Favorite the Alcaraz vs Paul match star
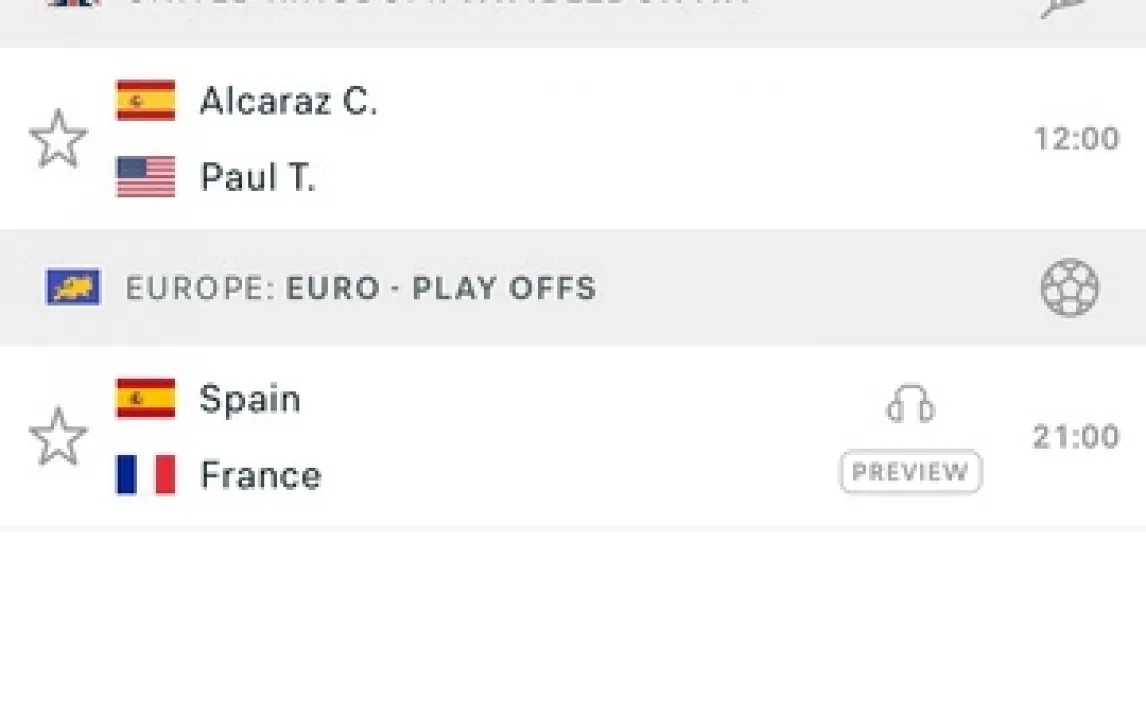The height and width of the screenshot is (716, 1146). [58, 139]
